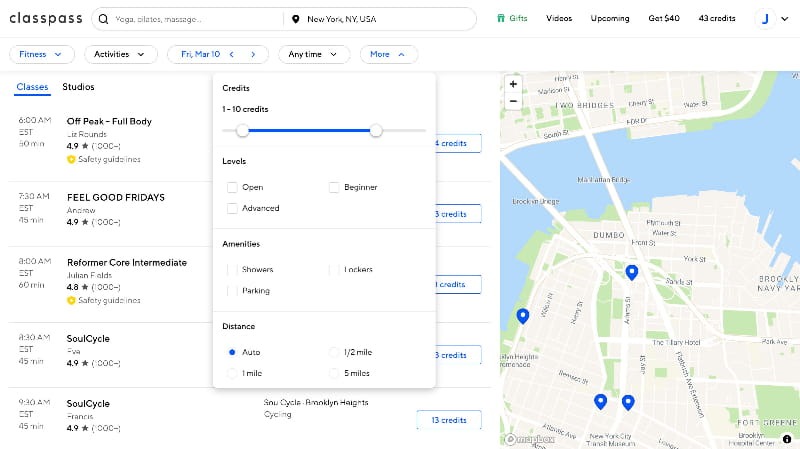800x449 pixels.
Task: Click the map info icon
Action: click(787, 438)
